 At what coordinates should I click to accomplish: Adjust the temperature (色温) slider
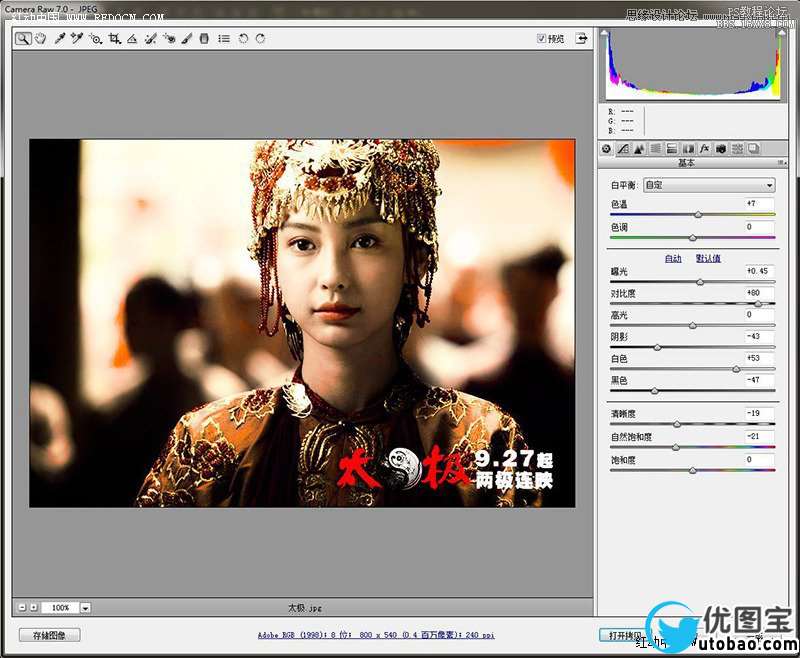[x=698, y=215]
